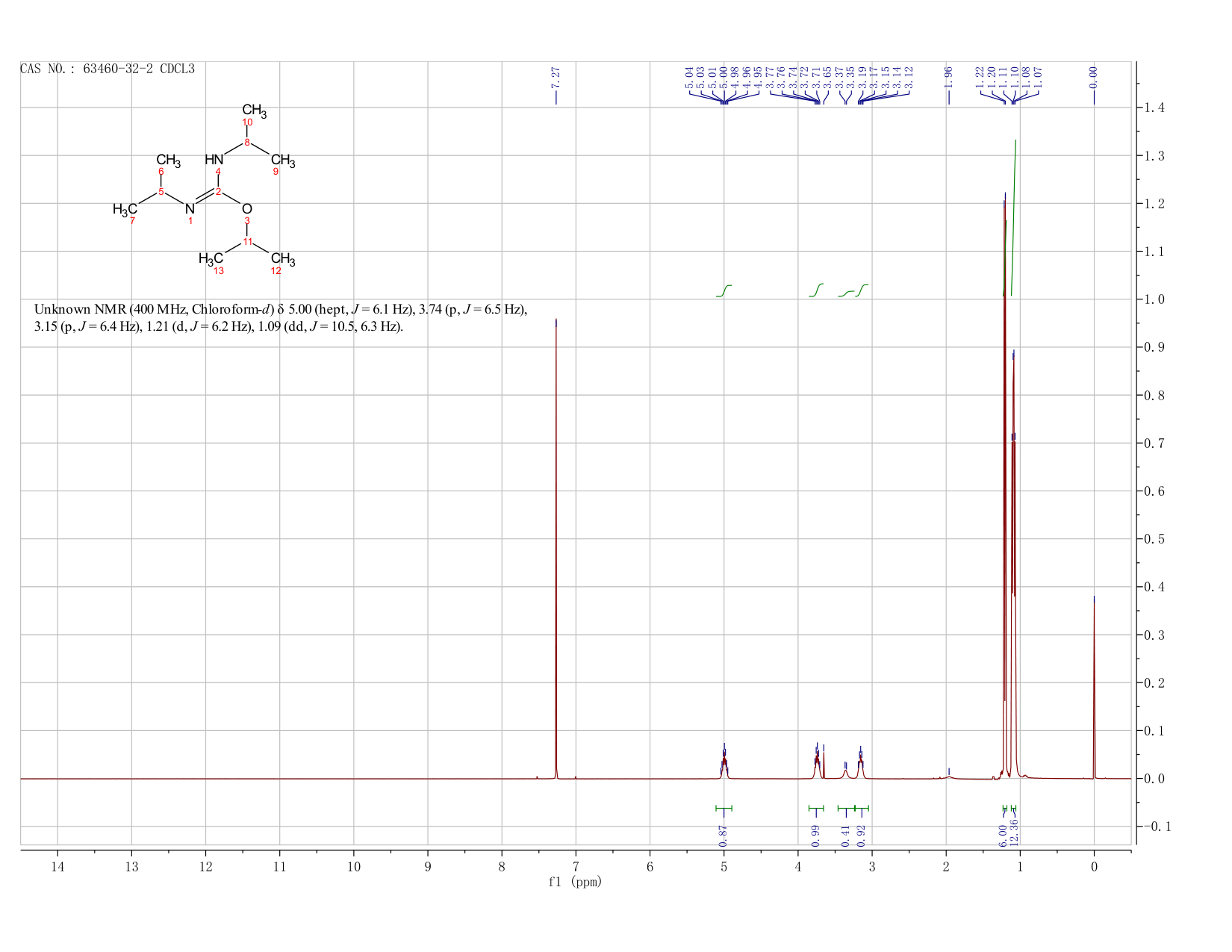
Task: Select the 7 tick on ppm axis
Action: [576, 867]
